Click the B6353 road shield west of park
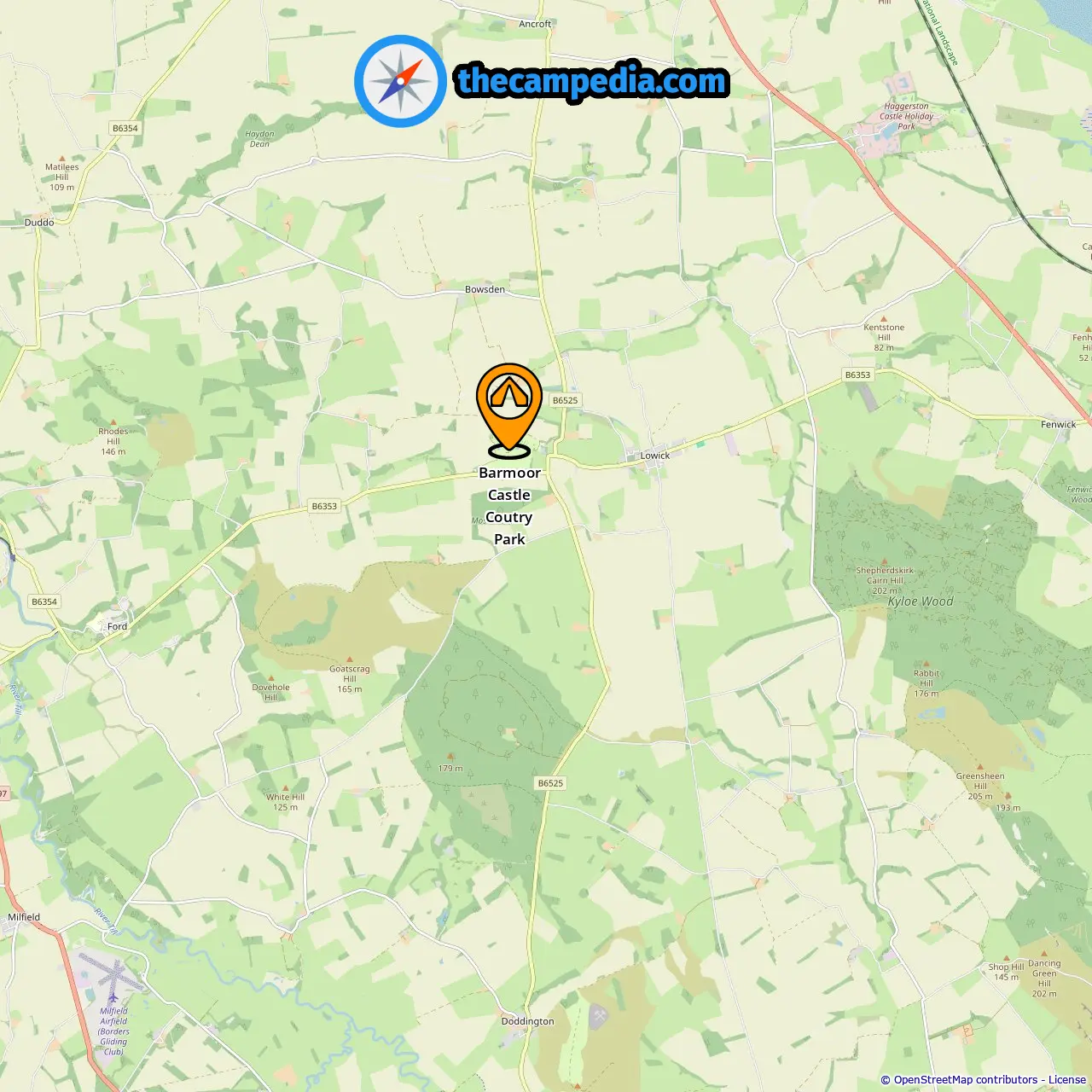 pyautogui.click(x=324, y=506)
